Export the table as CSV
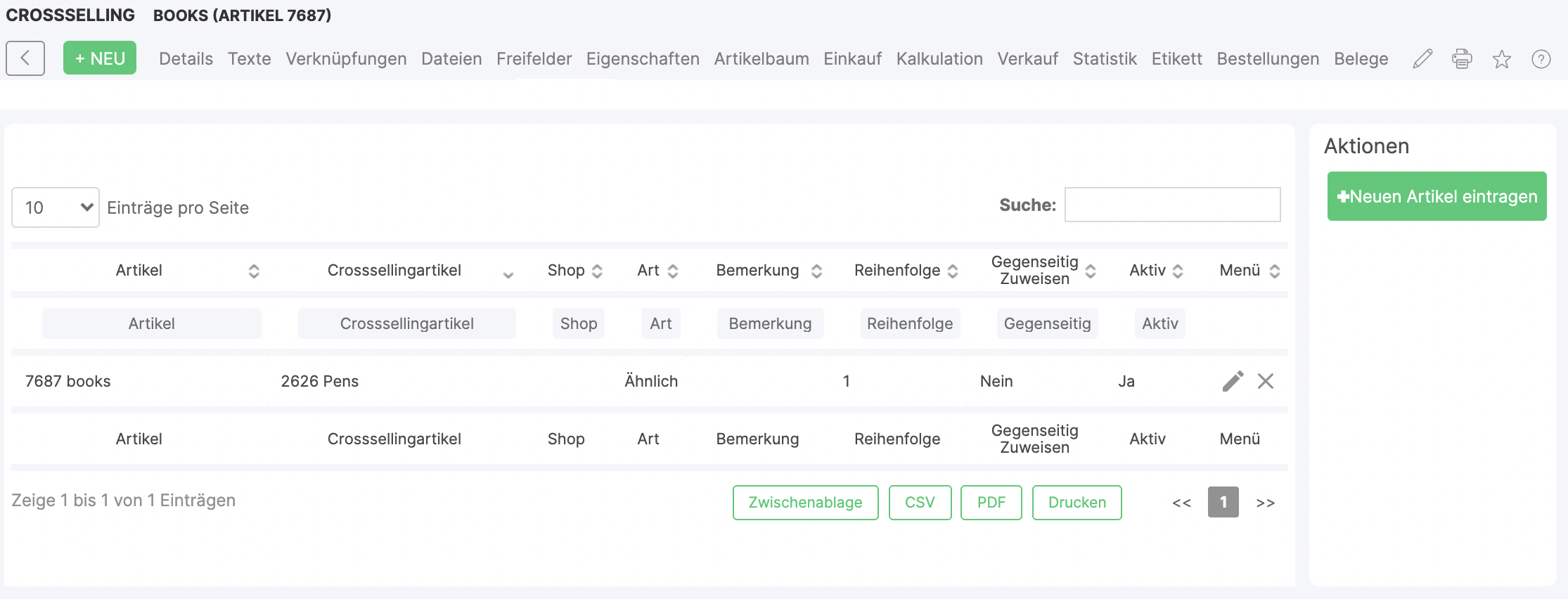 point(920,502)
